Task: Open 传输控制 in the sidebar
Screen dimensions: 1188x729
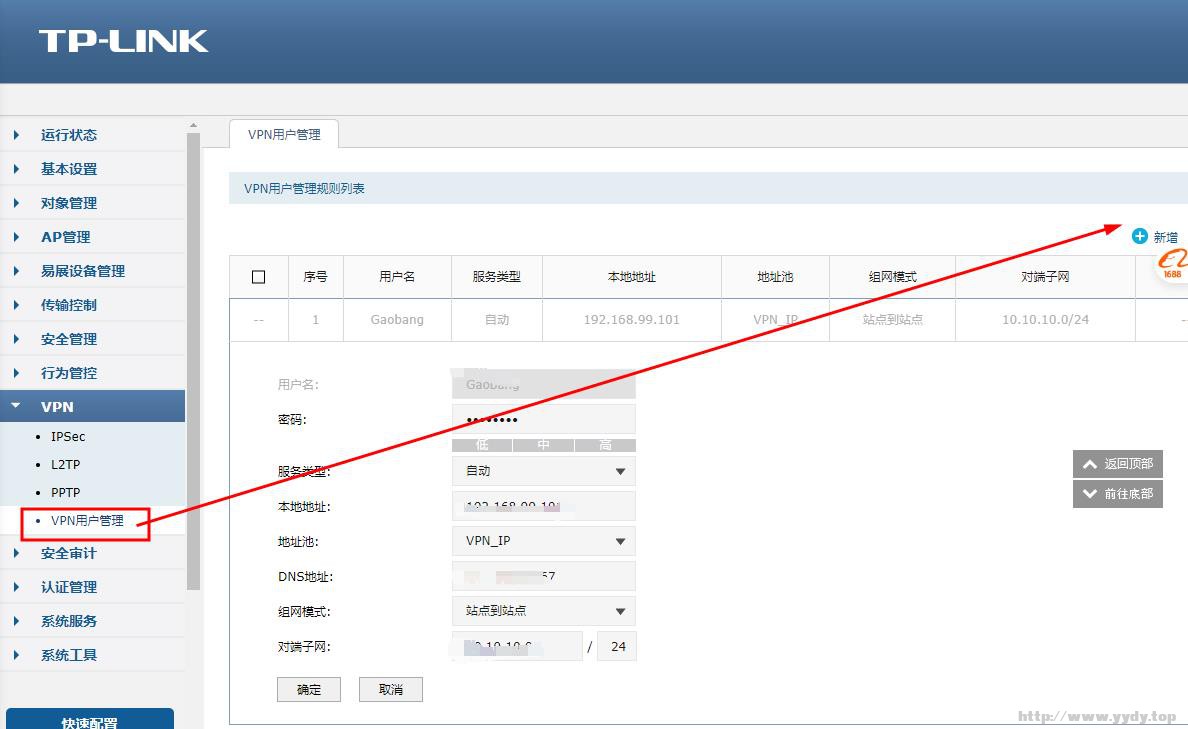Action: (x=69, y=305)
